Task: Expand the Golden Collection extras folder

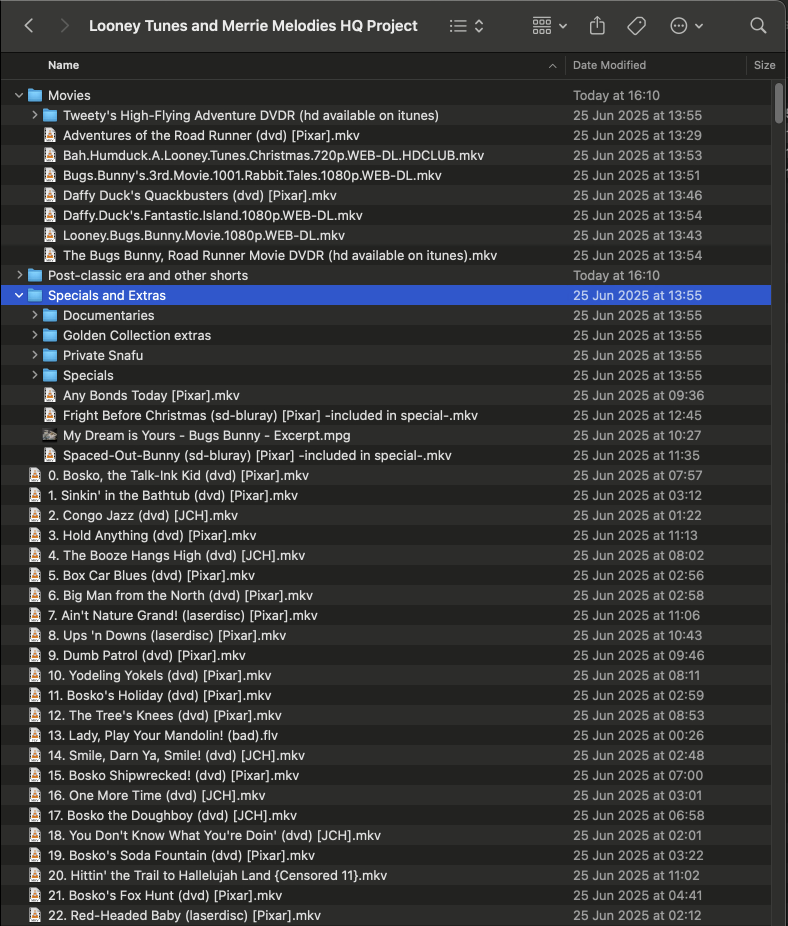Action: click(x=35, y=336)
